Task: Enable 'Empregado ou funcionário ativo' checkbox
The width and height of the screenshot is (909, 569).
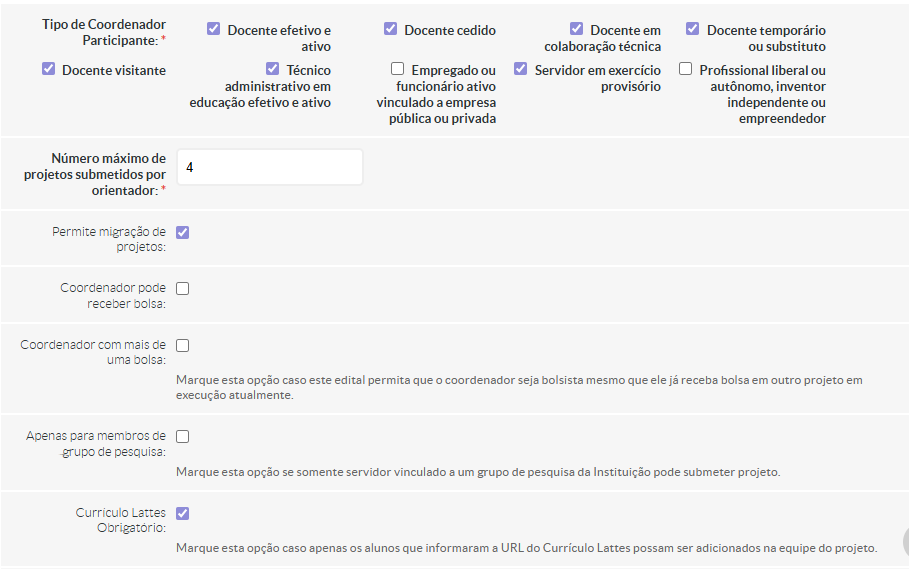Action: tap(398, 69)
